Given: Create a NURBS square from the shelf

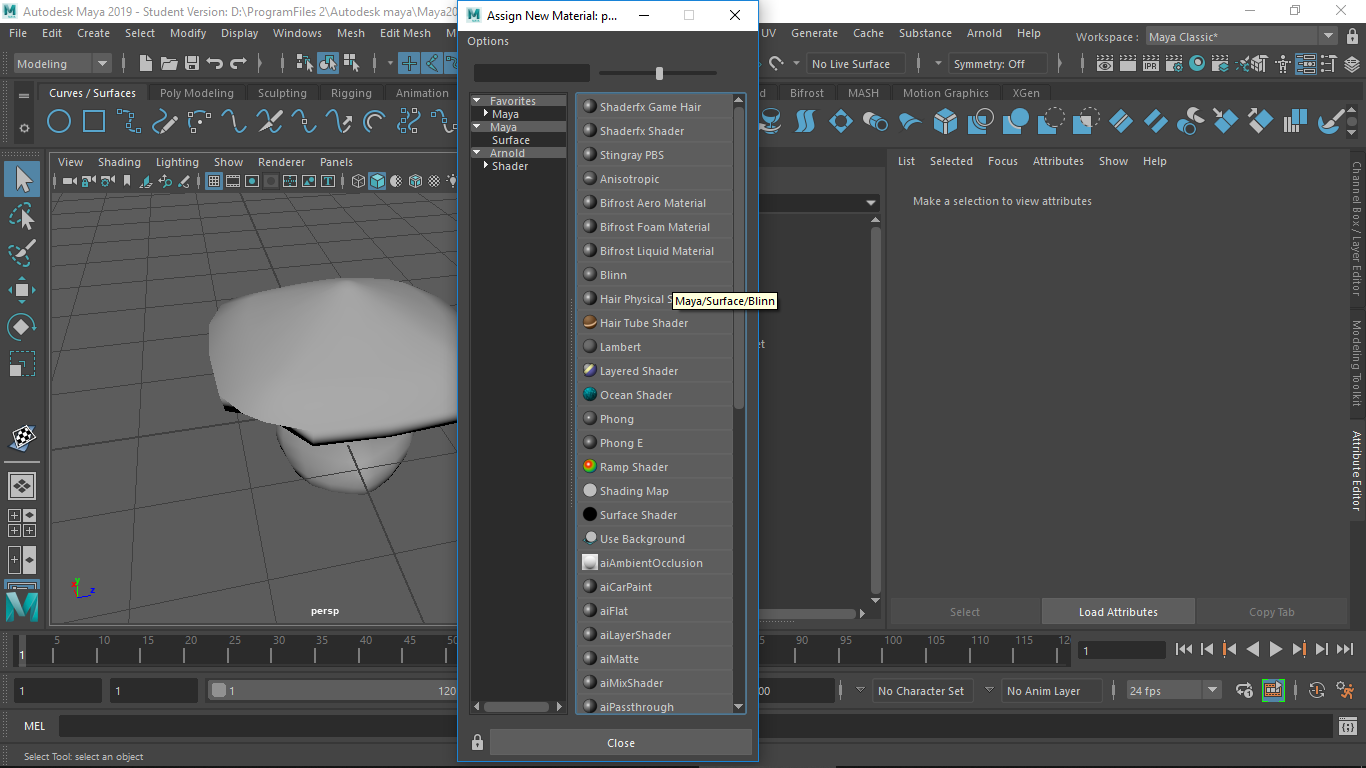Looking at the screenshot, I should [94, 122].
